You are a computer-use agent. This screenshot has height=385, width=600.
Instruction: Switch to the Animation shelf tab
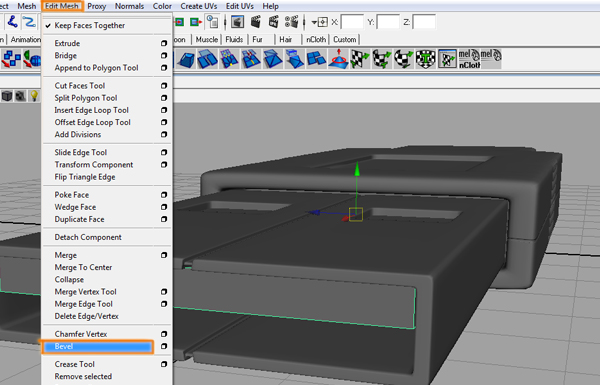point(25,39)
